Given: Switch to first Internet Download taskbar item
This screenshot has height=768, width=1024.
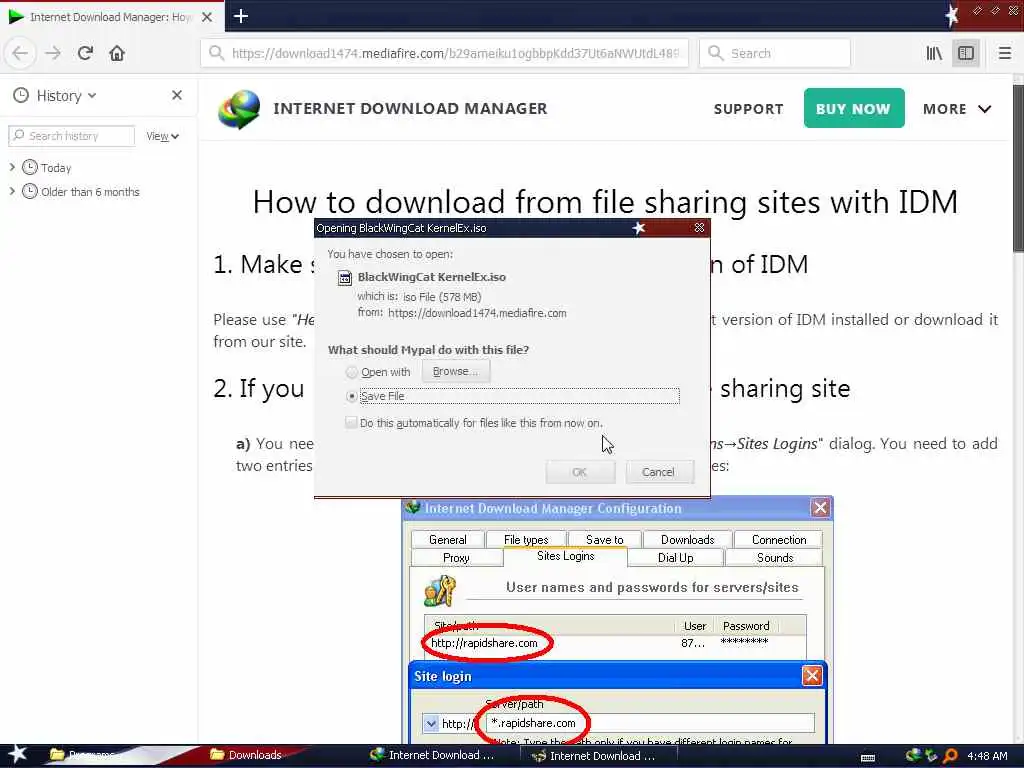Looking at the screenshot, I should pyautogui.click(x=432, y=755).
